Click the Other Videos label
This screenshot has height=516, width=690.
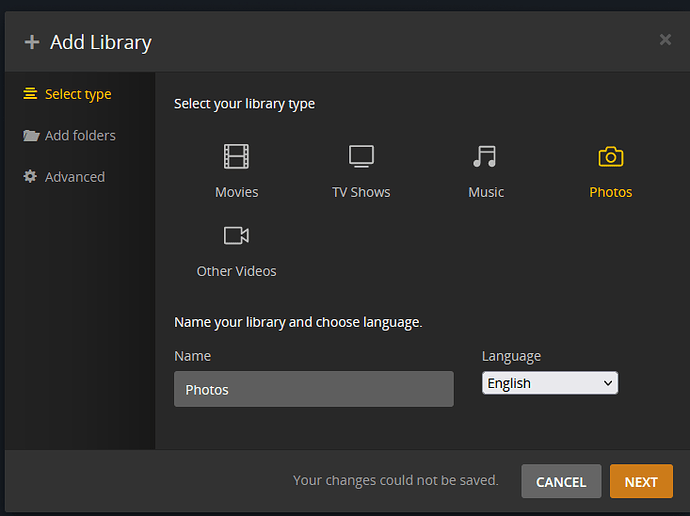coord(236,271)
